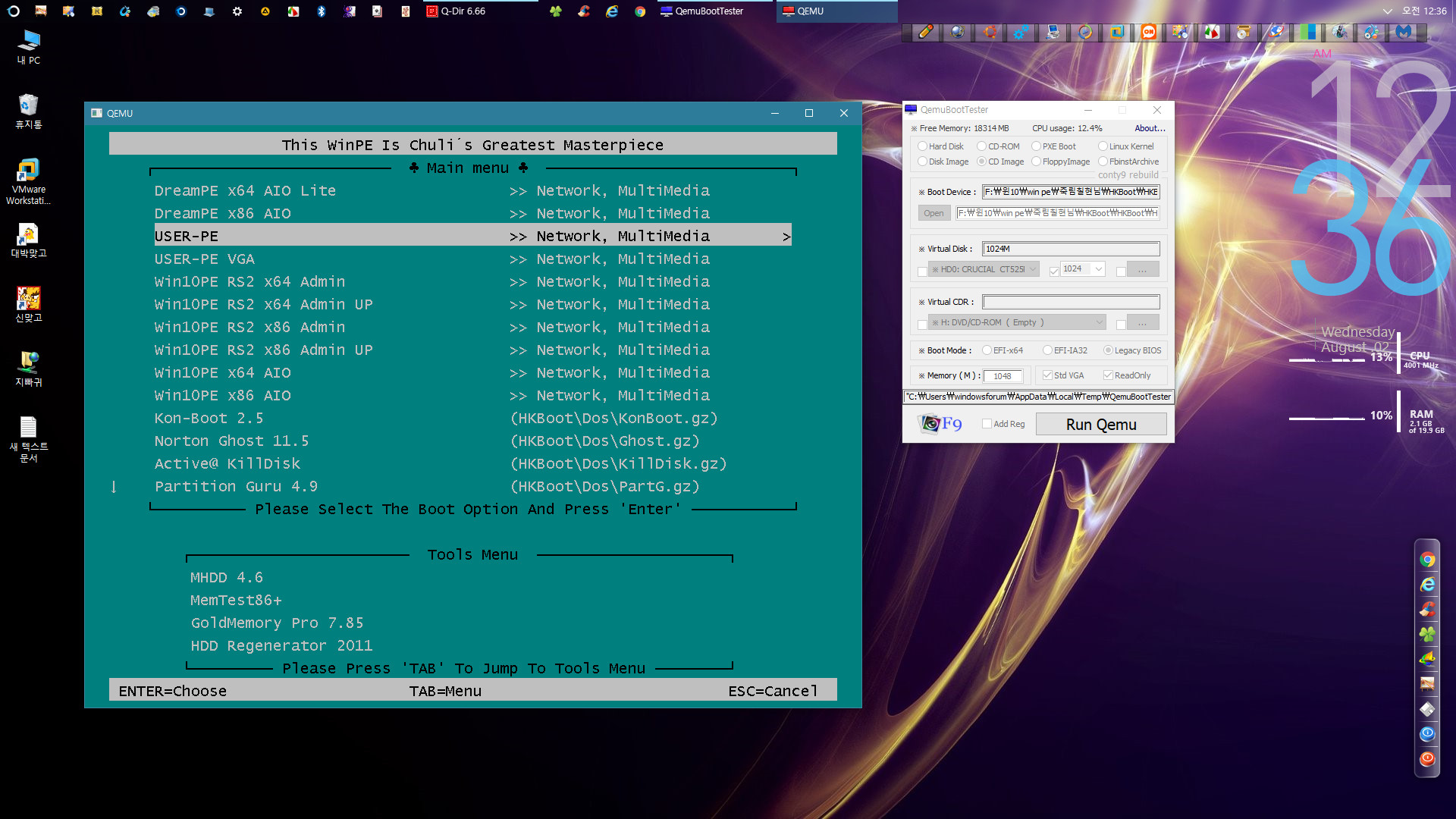Open the gear settings icon in the taskbar
Viewport: 1456px width, 819px height.
click(x=237, y=11)
